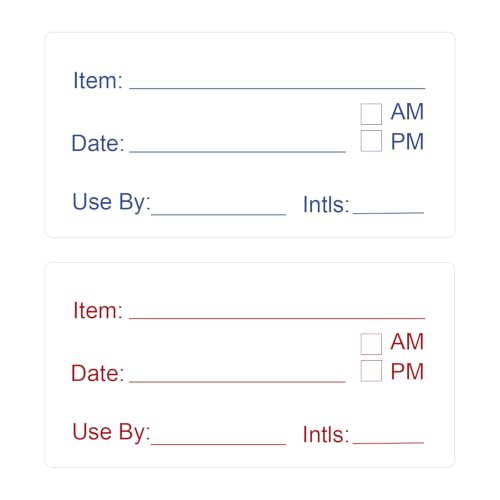The image size is (500, 500).
Task: Click the blue Item line field
Action: (277, 88)
